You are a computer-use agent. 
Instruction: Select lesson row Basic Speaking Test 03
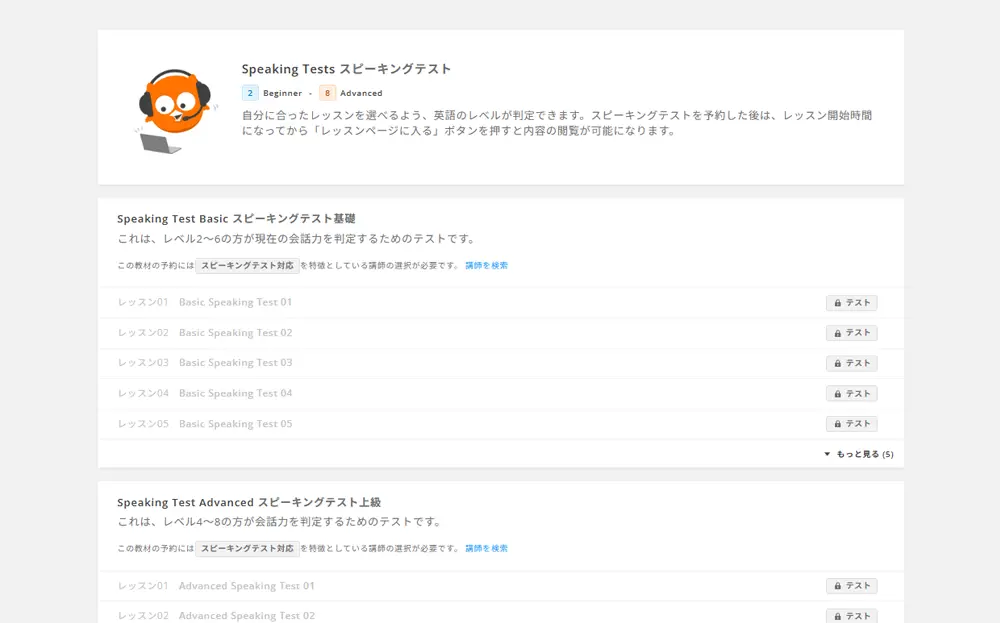(x=235, y=363)
